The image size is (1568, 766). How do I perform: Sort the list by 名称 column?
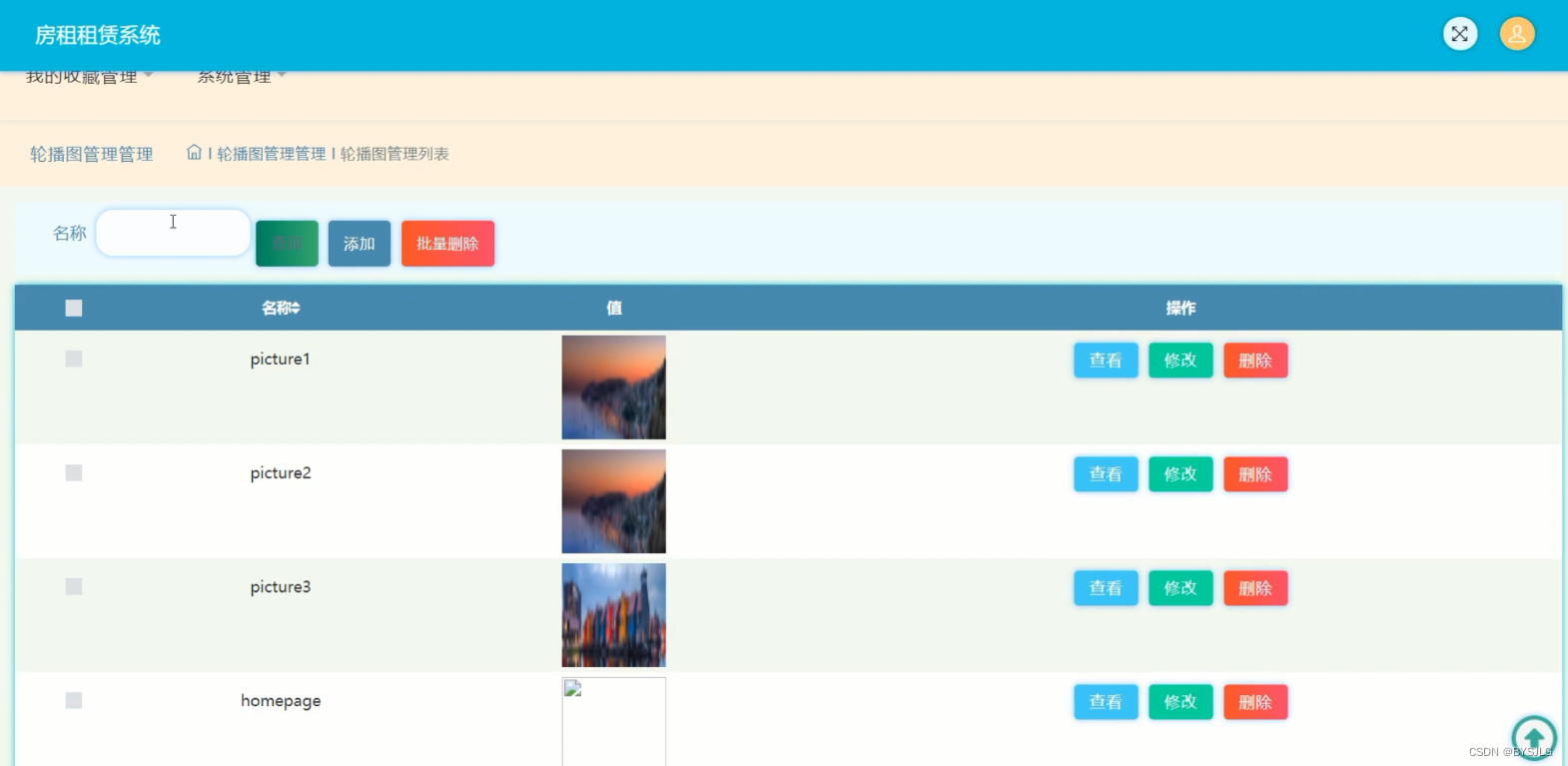point(281,308)
